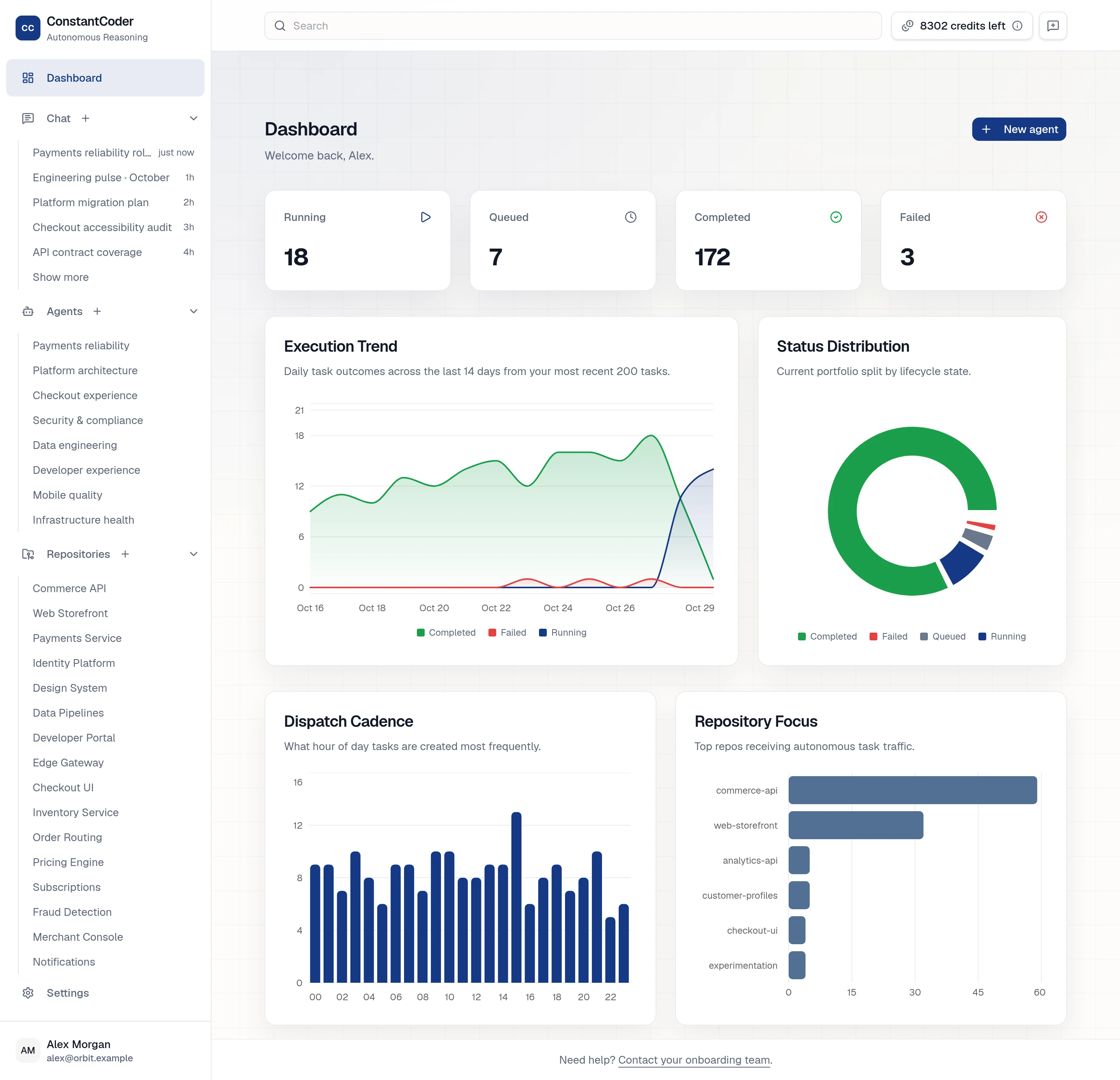Select the Platform architecture agent
The width and height of the screenshot is (1120, 1080).
[85, 370]
